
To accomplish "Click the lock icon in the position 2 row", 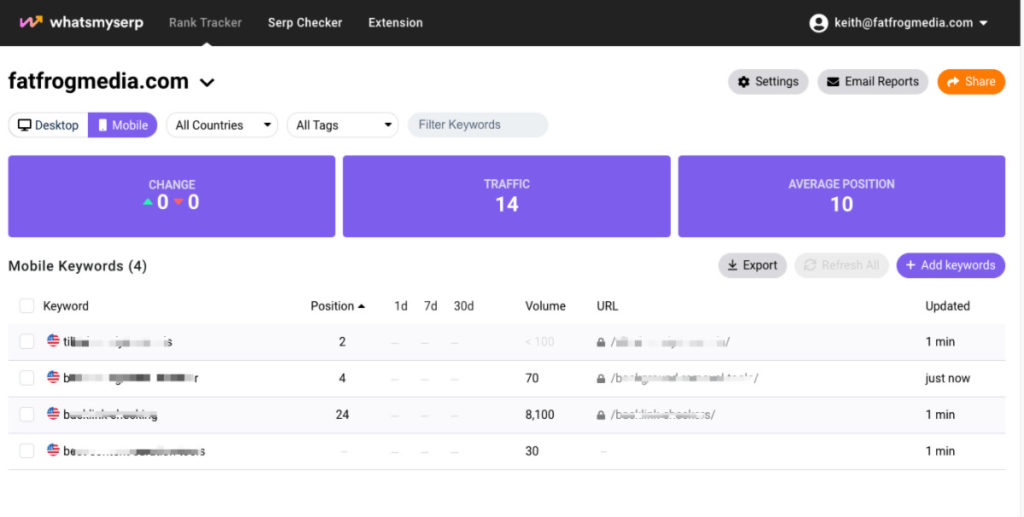I will [601, 342].
